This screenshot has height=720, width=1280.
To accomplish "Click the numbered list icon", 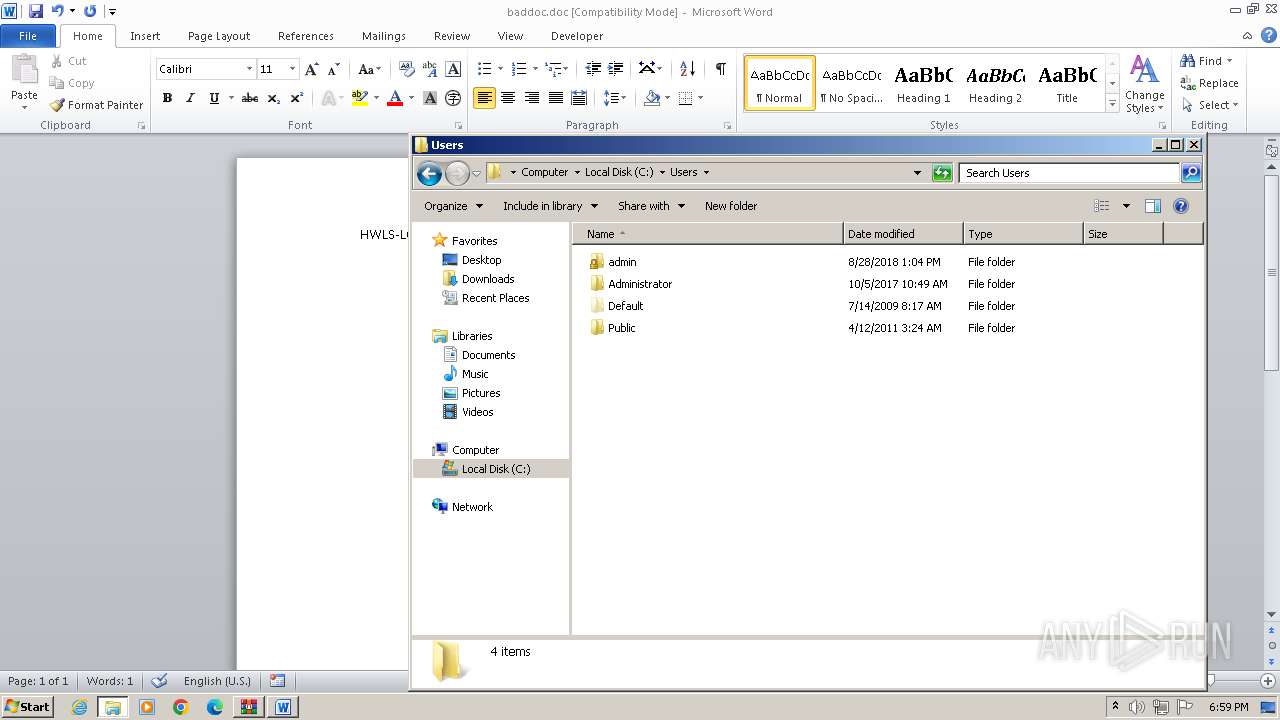I will click(518, 69).
